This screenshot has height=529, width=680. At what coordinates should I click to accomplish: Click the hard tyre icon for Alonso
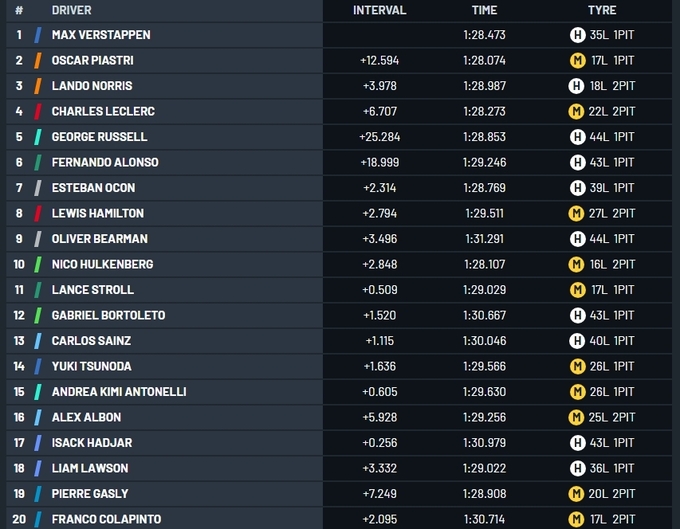pyautogui.click(x=577, y=162)
